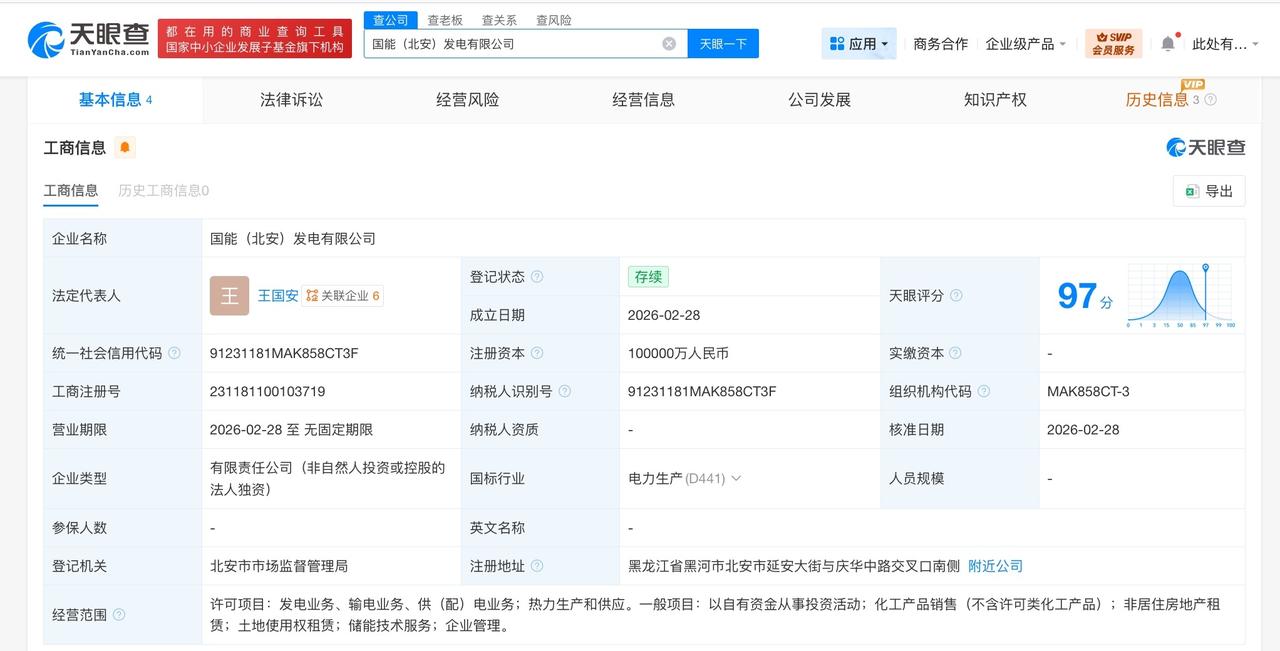Click the help icon next to 注册资本
The height and width of the screenshot is (651, 1280).
click(x=539, y=353)
